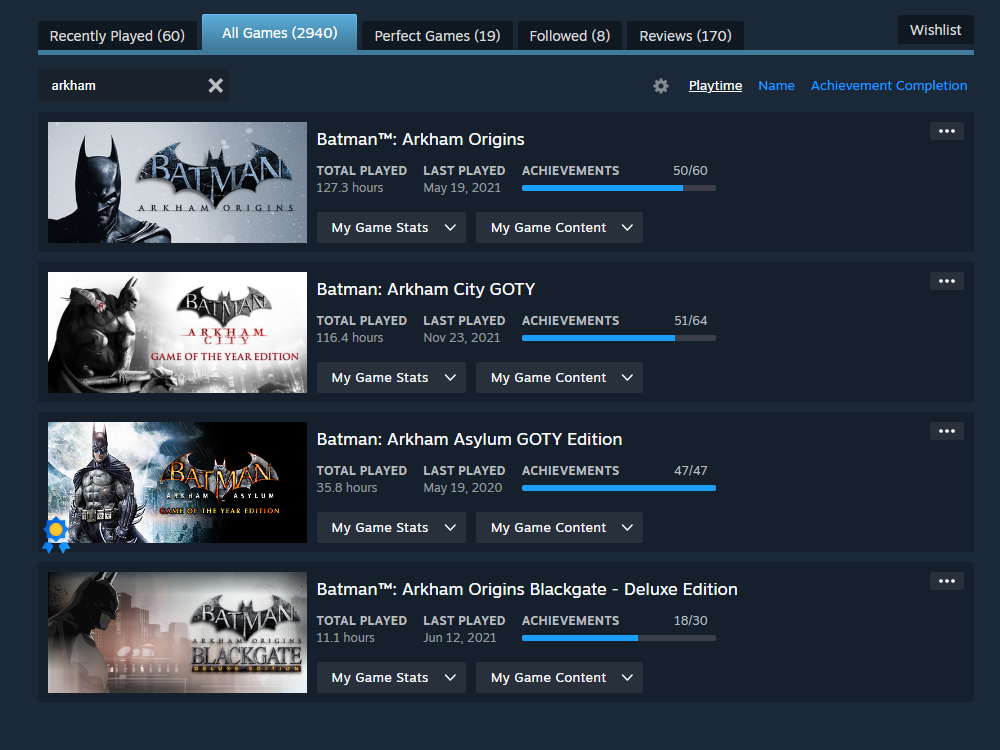Click the 50/60 achievements count

point(690,170)
